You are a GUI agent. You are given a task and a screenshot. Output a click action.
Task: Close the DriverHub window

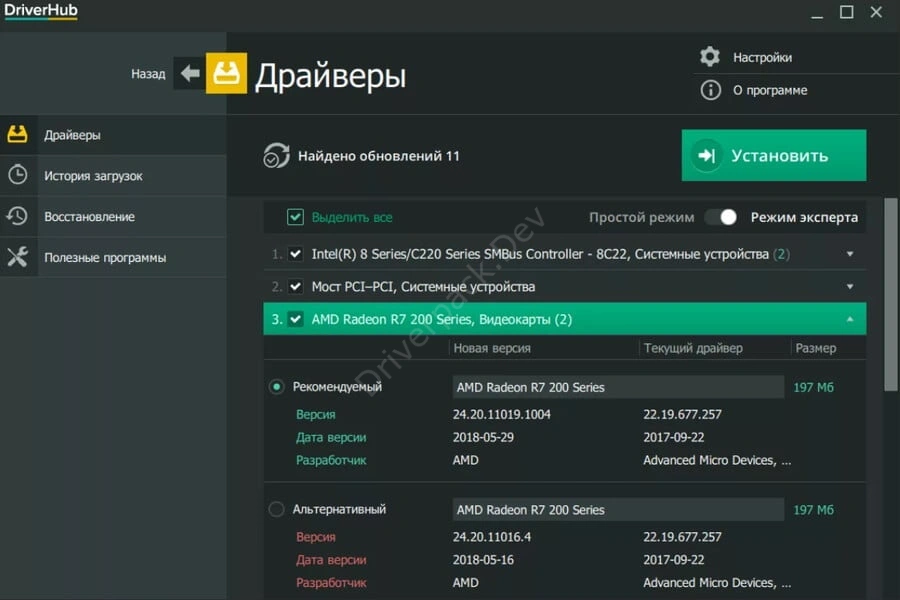(x=876, y=12)
